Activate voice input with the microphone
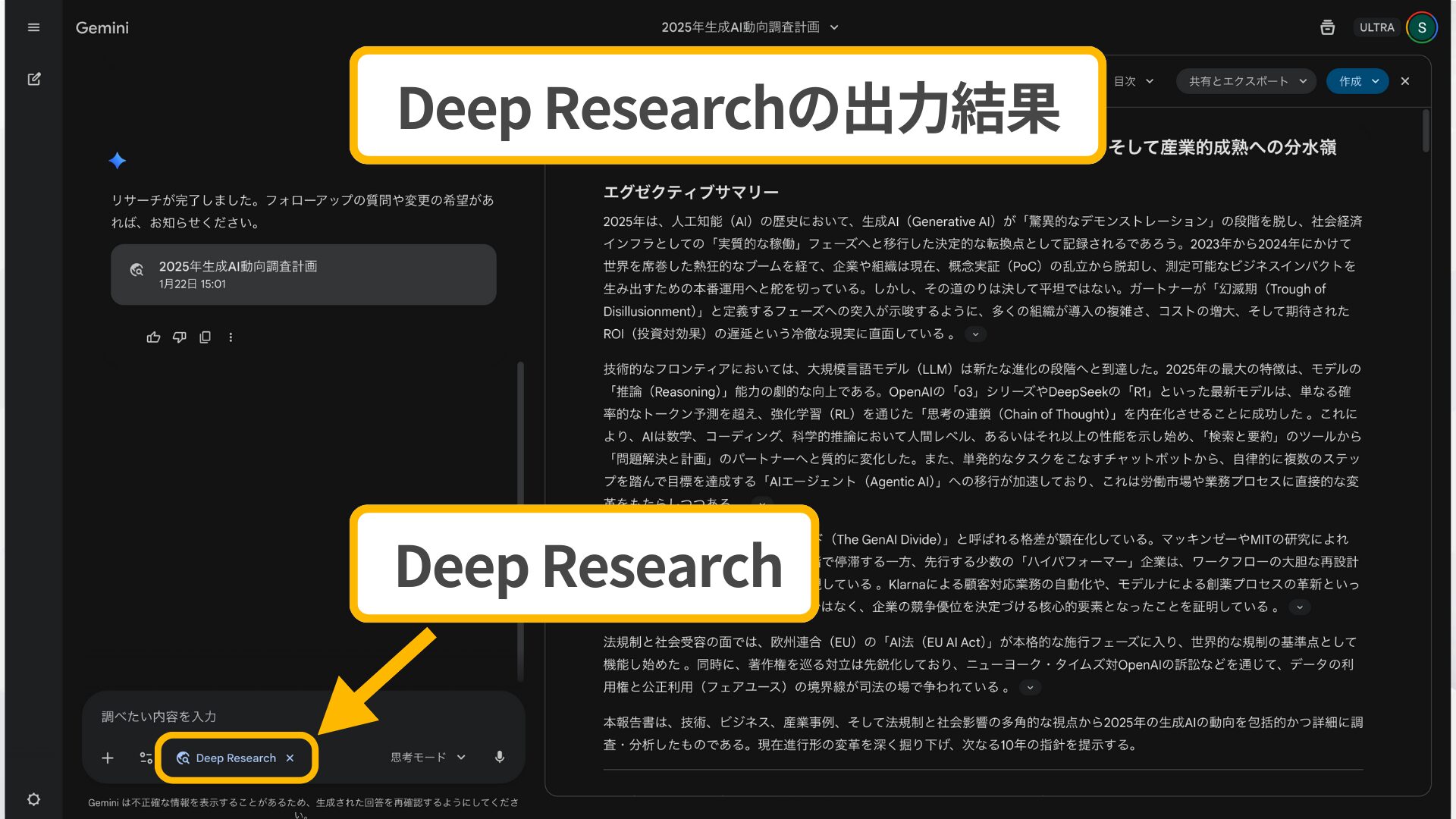 pos(500,757)
